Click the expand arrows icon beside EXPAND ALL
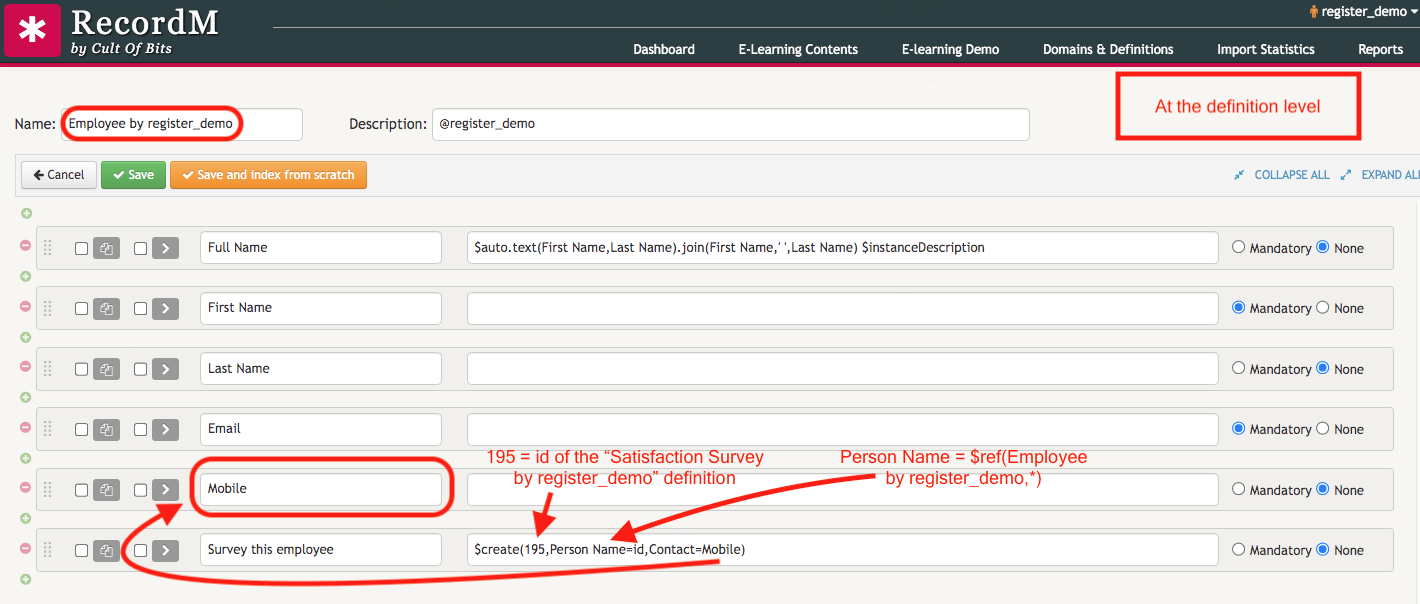Screen dimensions: 1420x604 (x=1346, y=175)
